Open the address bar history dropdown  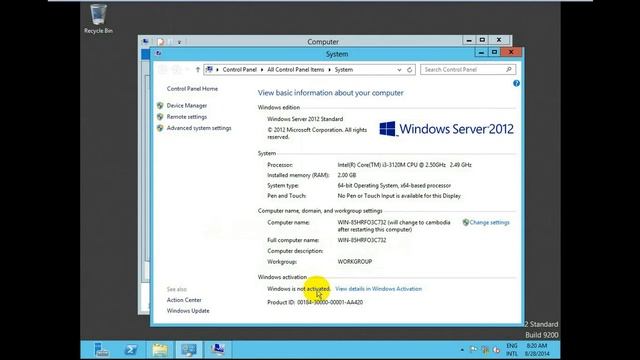(399, 70)
